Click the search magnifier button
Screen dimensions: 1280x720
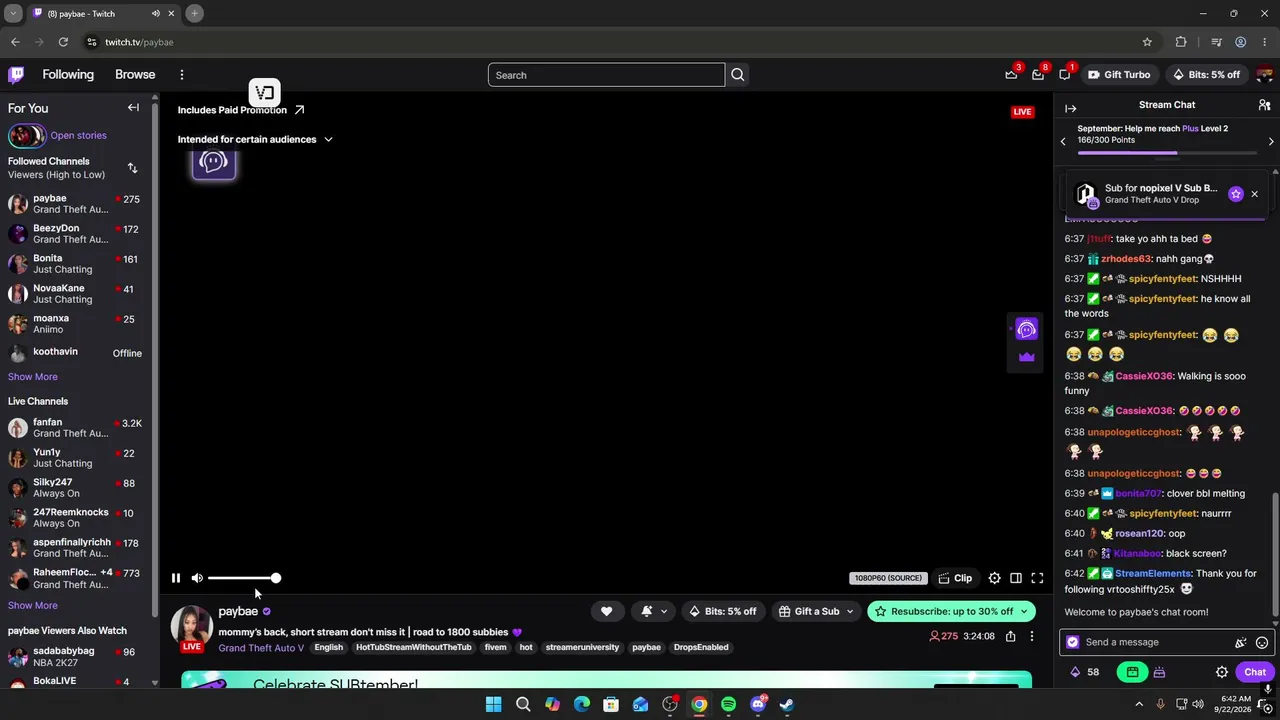click(x=738, y=75)
